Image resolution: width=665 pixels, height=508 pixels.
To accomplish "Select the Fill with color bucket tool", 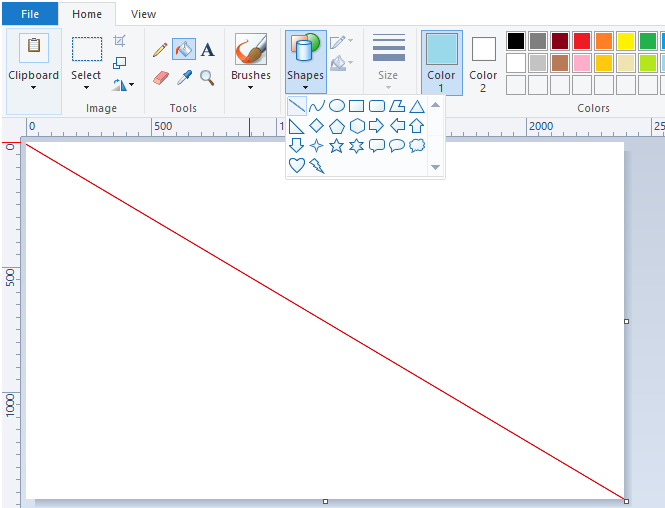I will [x=184, y=49].
